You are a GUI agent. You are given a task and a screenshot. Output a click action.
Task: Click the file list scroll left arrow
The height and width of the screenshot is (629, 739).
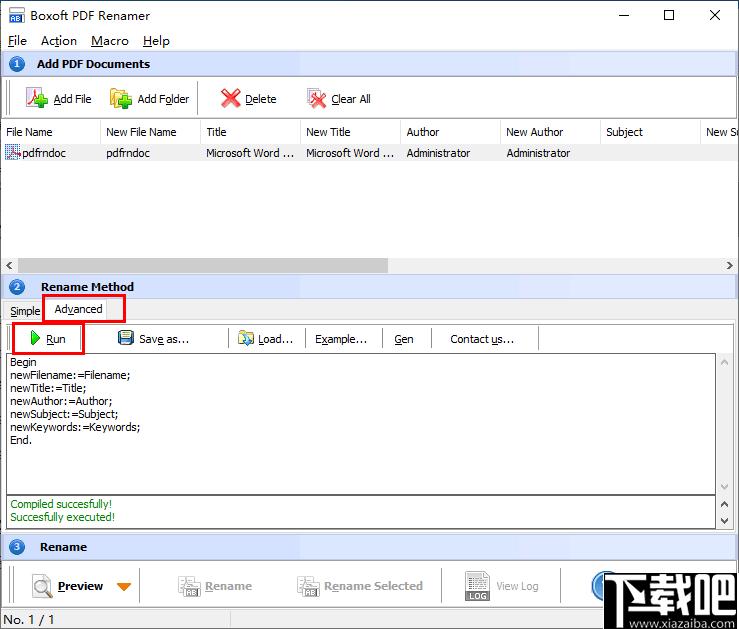click(9, 265)
